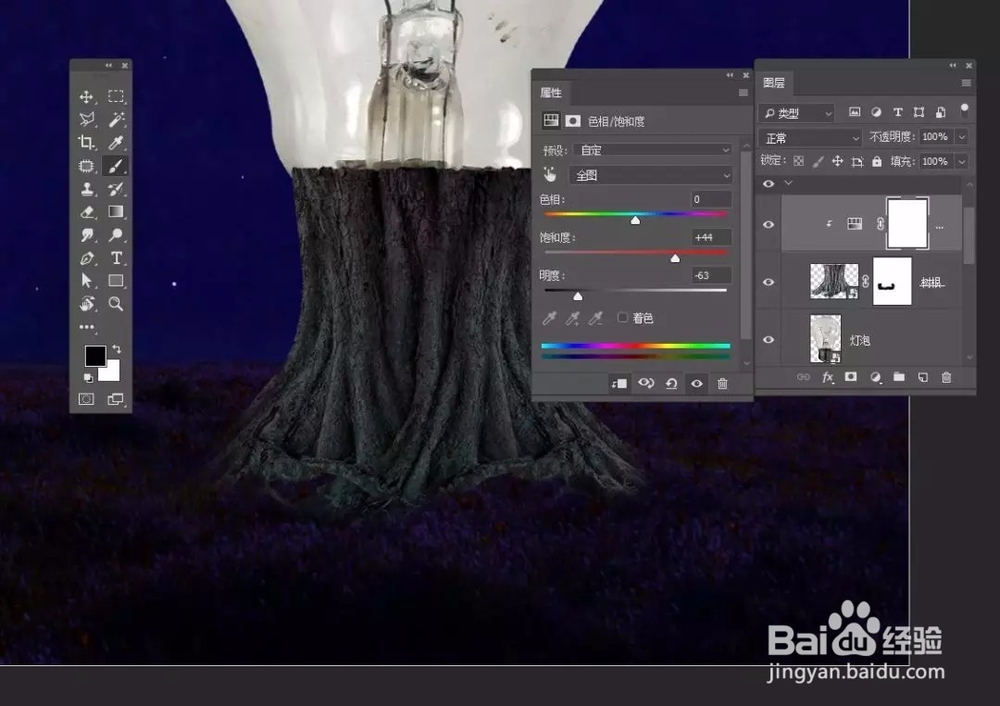Toggle Quick Mask mode
1000x706 pixels.
tap(86, 399)
